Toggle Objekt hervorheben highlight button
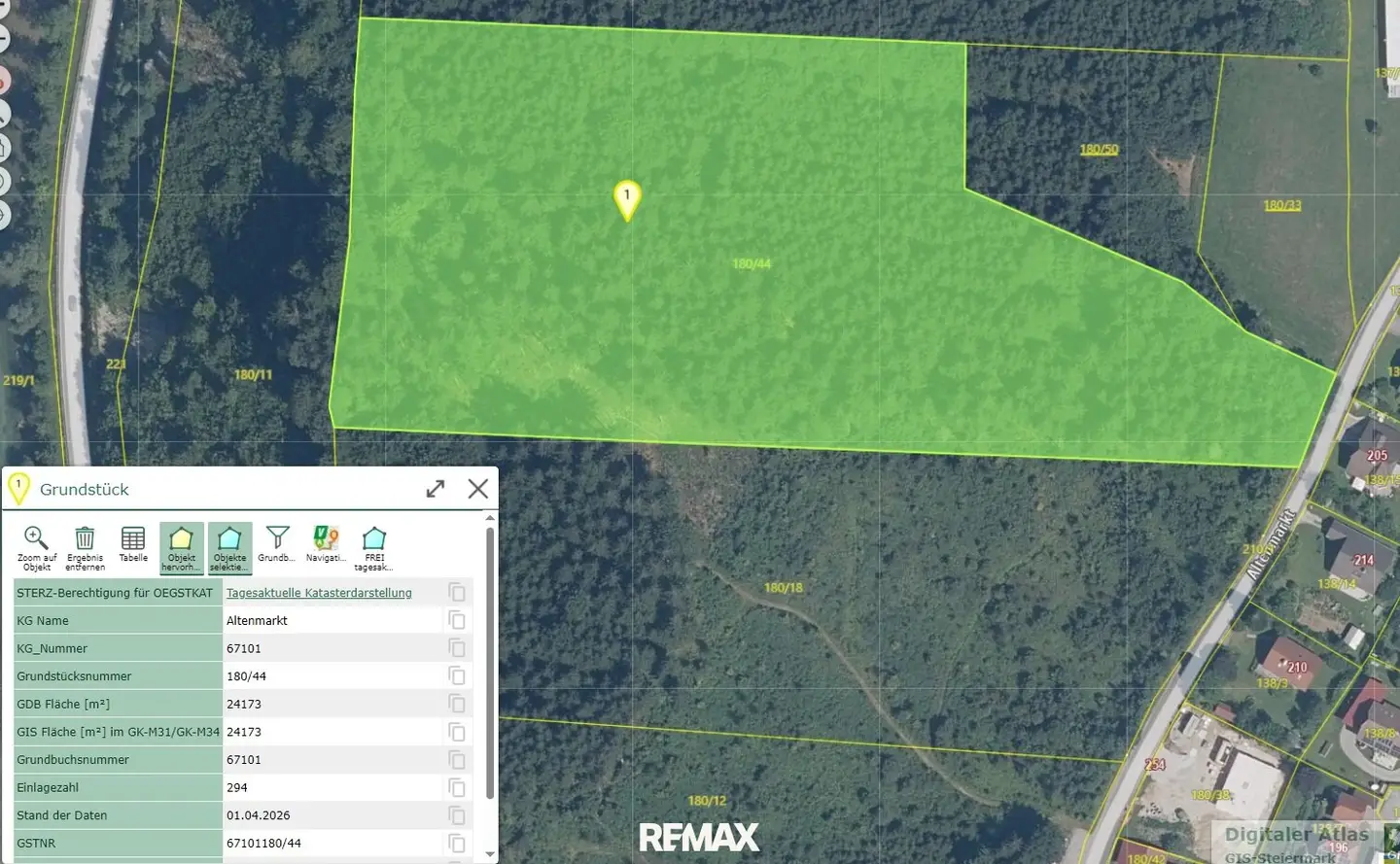The width and height of the screenshot is (1400, 864). tap(182, 548)
